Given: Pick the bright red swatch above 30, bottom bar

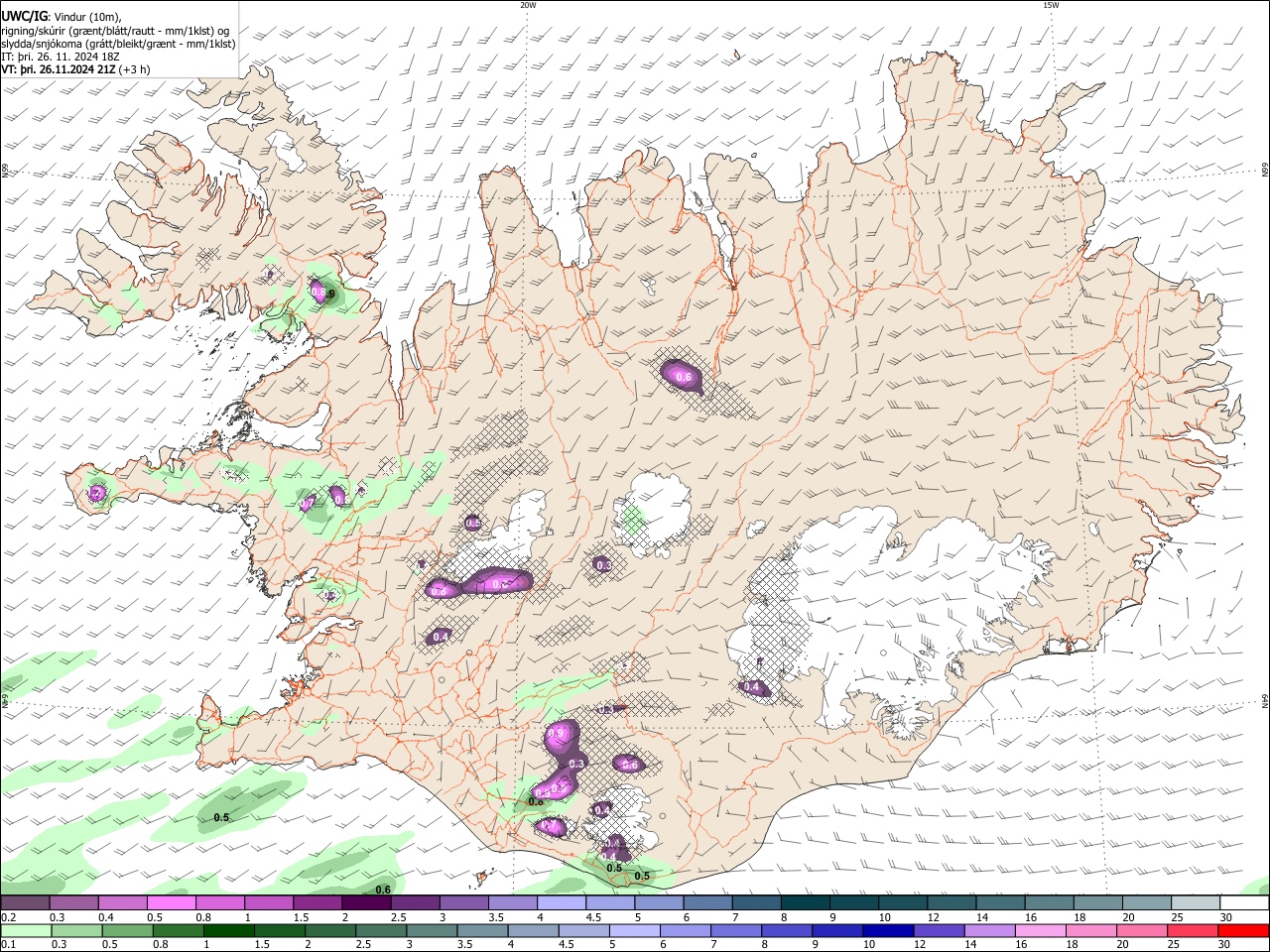Looking at the screenshot, I should tap(1244, 931).
